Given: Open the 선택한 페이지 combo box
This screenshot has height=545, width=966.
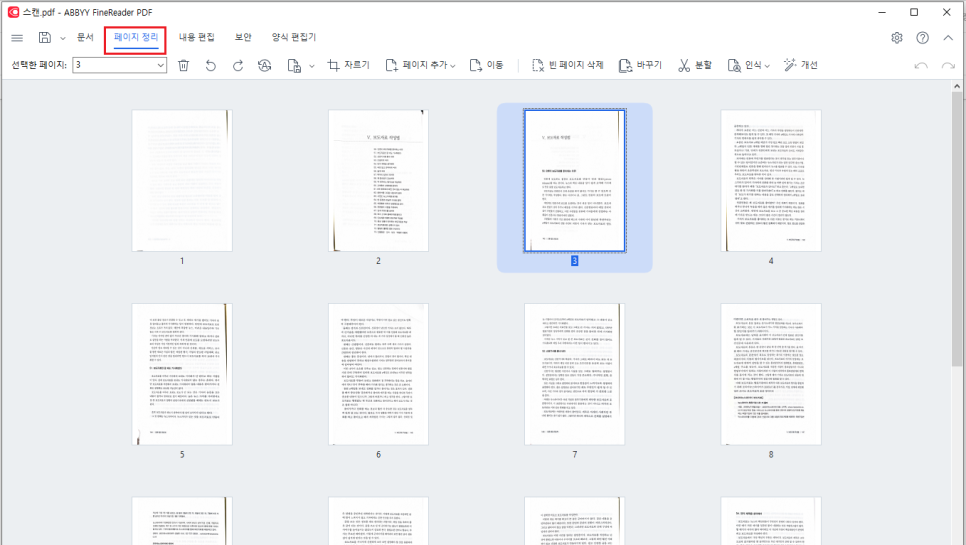Looking at the screenshot, I should tap(120, 65).
